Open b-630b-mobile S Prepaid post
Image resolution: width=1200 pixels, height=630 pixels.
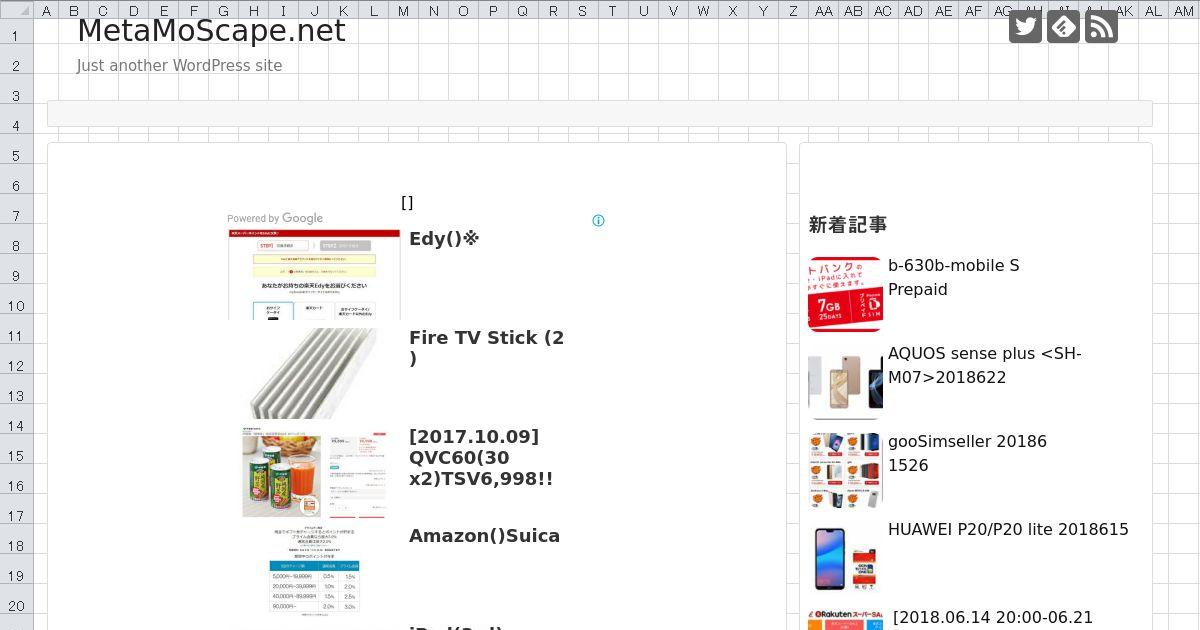[x=953, y=277]
